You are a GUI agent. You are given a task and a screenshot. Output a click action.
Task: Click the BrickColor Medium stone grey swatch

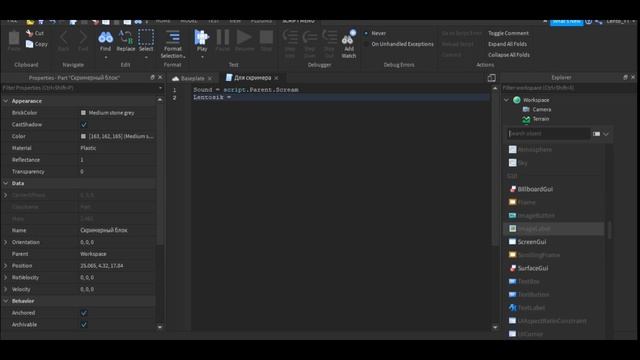(x=83, y=113)
